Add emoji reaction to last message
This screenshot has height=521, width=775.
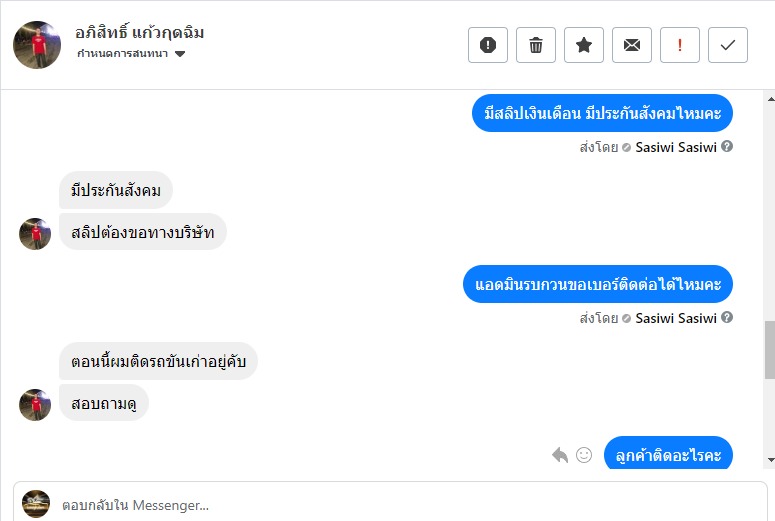[x=584, y=455]
